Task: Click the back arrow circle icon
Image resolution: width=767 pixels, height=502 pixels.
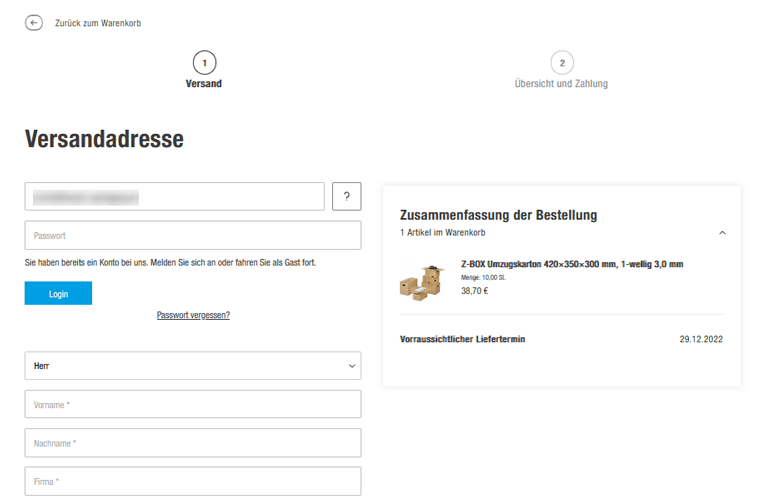Action: 34,22
